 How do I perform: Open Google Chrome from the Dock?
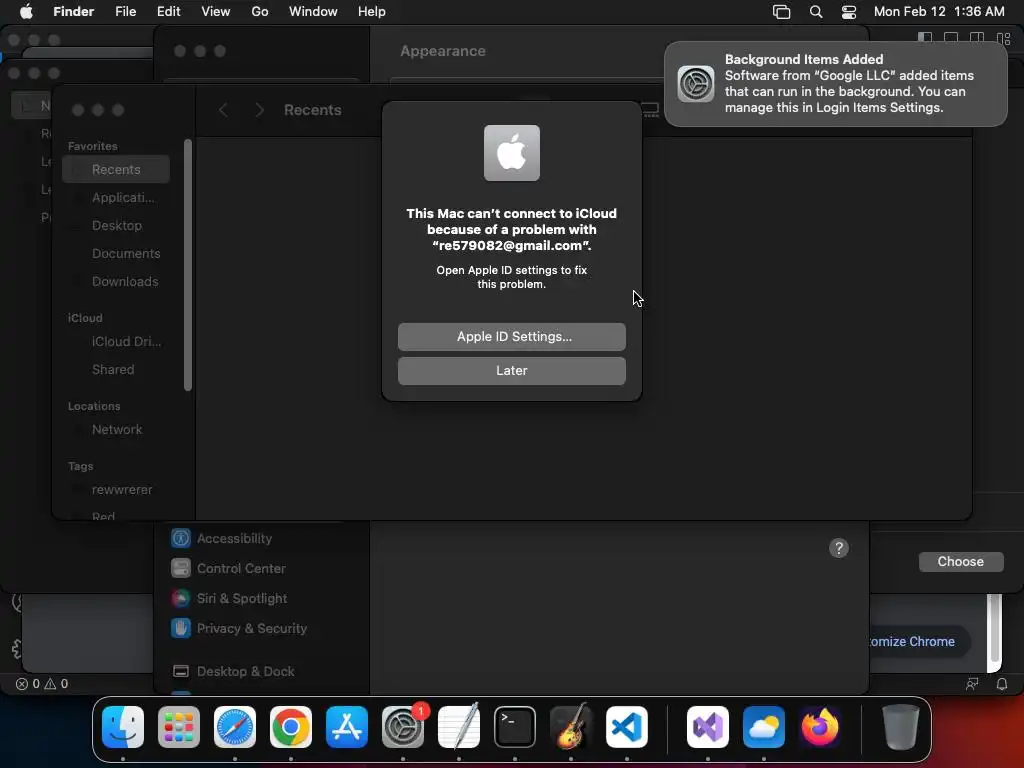pyautogui.click(x=291, y=727)
